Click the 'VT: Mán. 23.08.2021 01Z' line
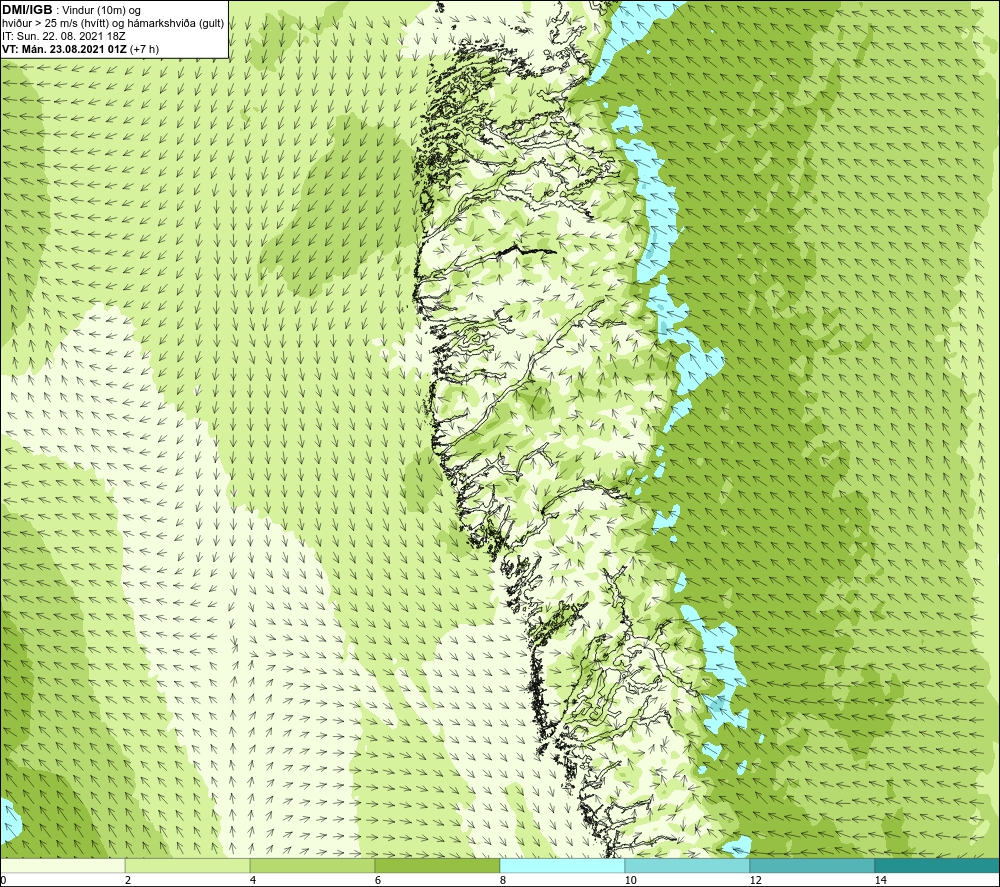Image resolution: width=1000 pixels, height=887 pixels. (64, 49)
